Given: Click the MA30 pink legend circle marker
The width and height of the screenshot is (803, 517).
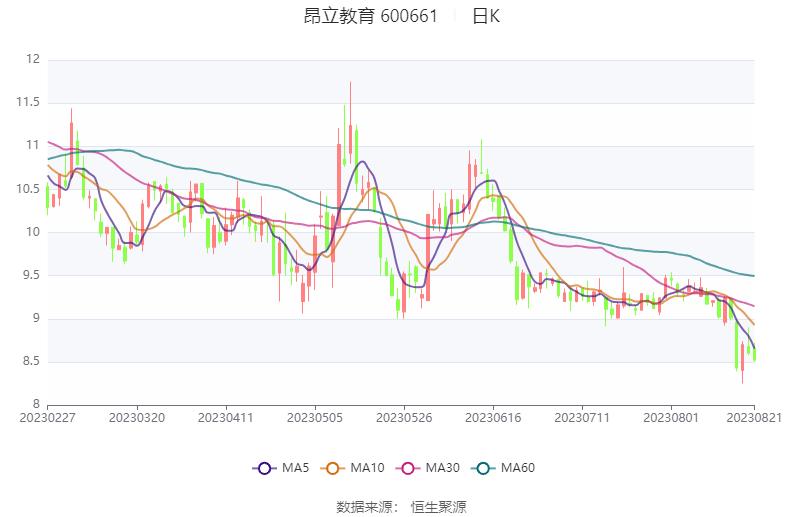Looking at the screenshot, I should 408,468.
